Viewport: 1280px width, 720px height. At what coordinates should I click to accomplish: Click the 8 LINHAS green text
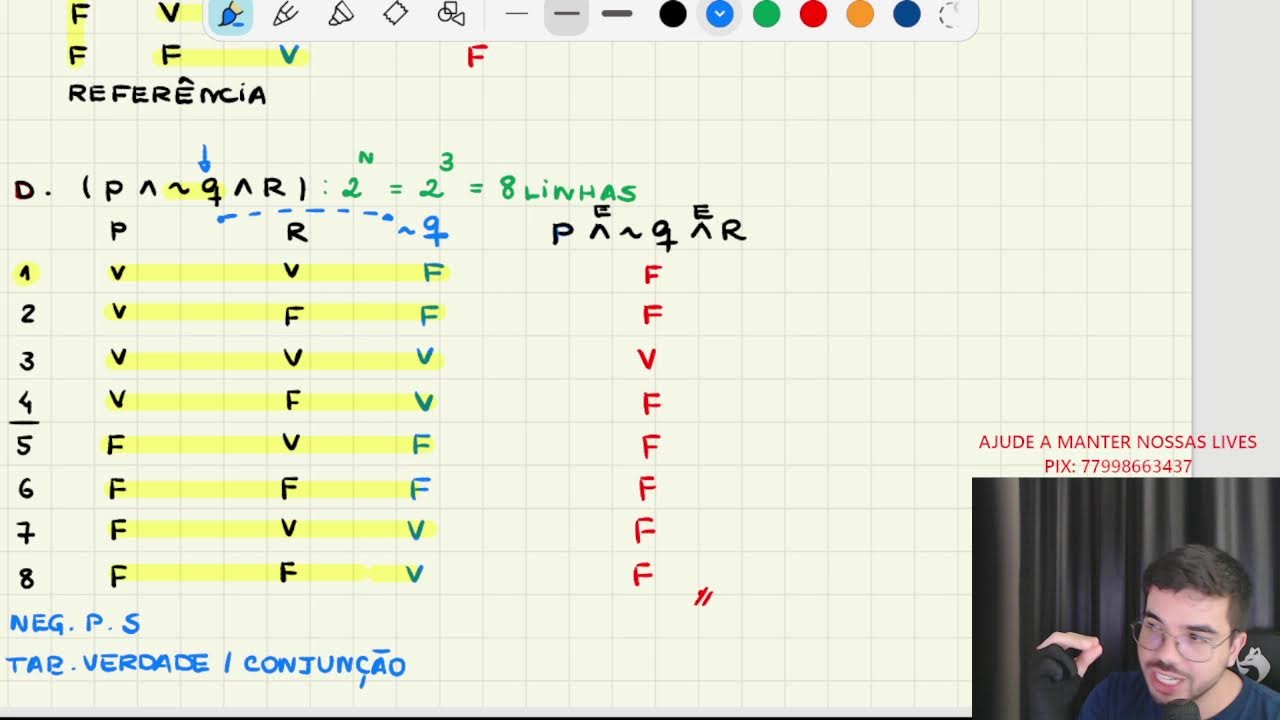pyautogui.click(x=567, y=190)
